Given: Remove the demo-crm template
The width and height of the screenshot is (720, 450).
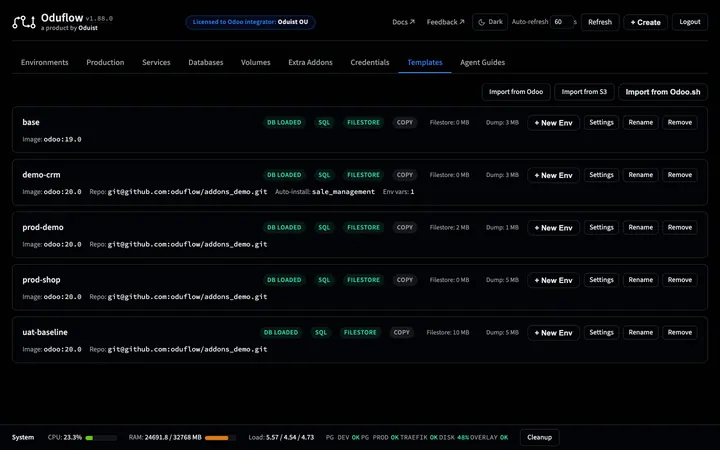Looking at the screenshot, I should [x=680, y=175].
